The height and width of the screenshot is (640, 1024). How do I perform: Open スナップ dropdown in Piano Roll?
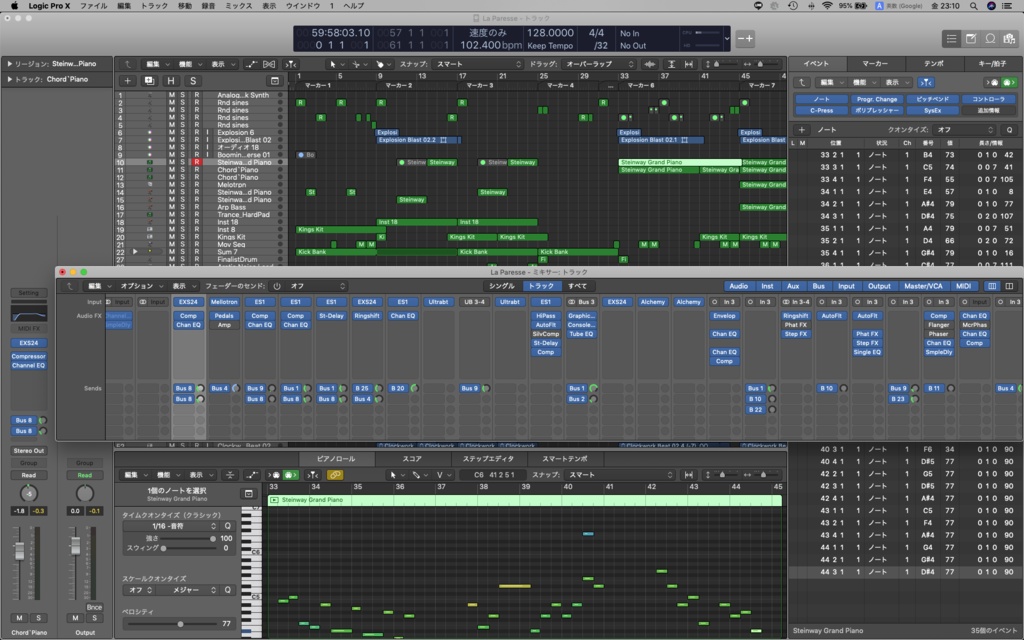[620, 475]
